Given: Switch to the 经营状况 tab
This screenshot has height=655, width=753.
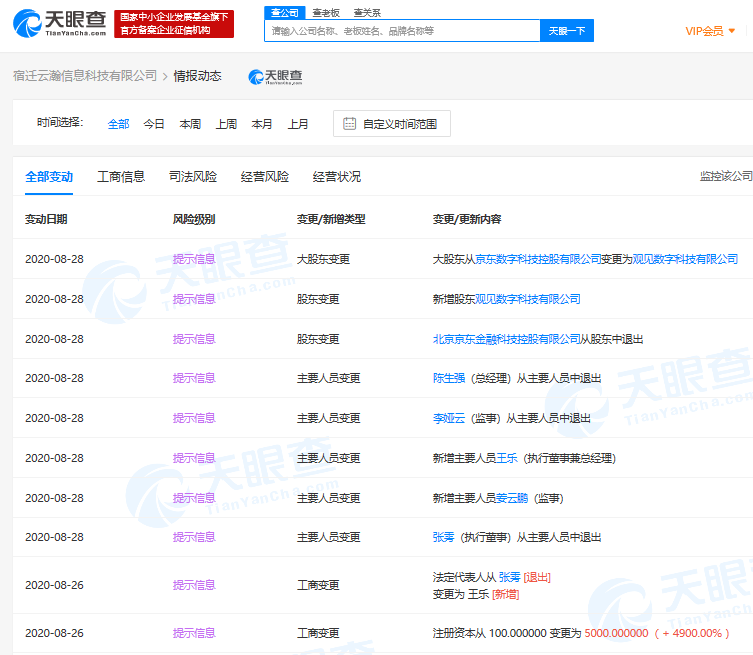Looking at the screenshot, I should point(337,177).
